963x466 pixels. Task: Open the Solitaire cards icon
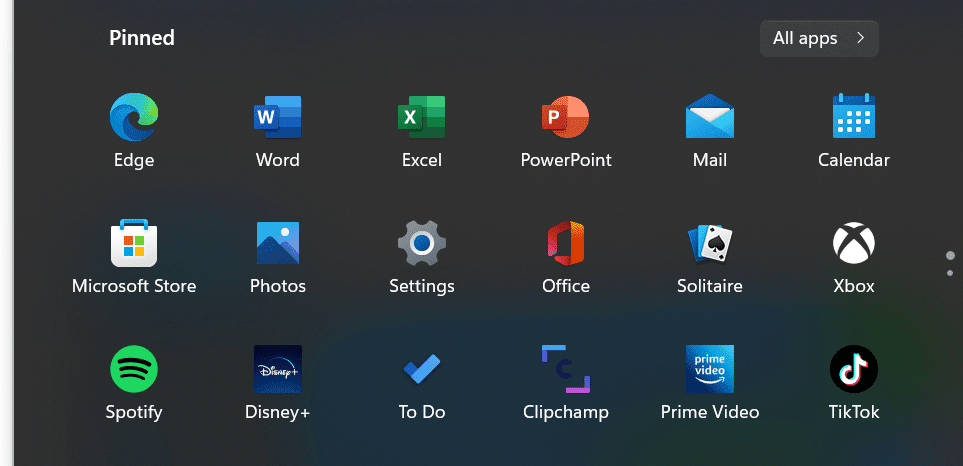(x=710, y=243)
